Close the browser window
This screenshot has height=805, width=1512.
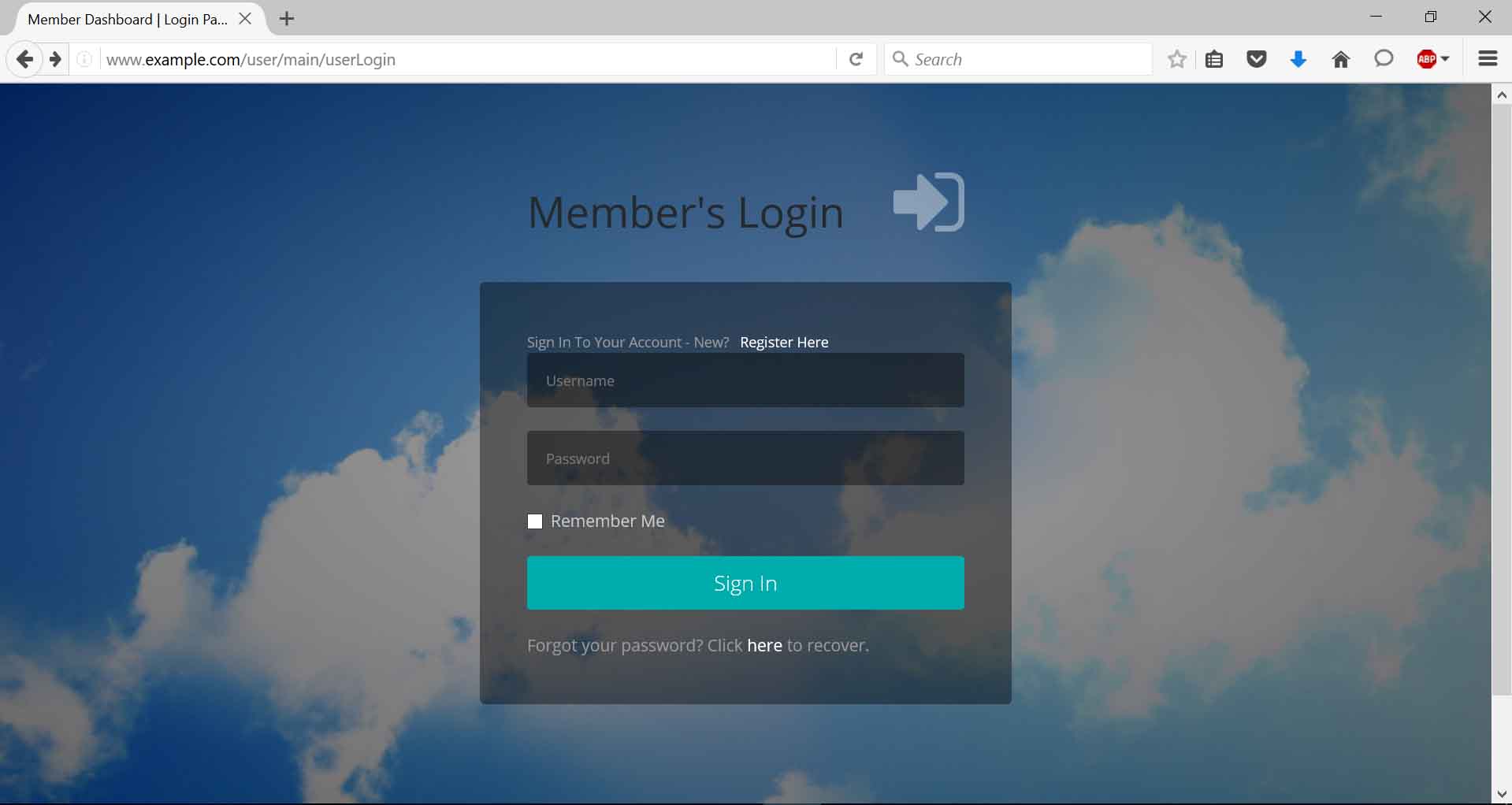tap(1485, 17)
